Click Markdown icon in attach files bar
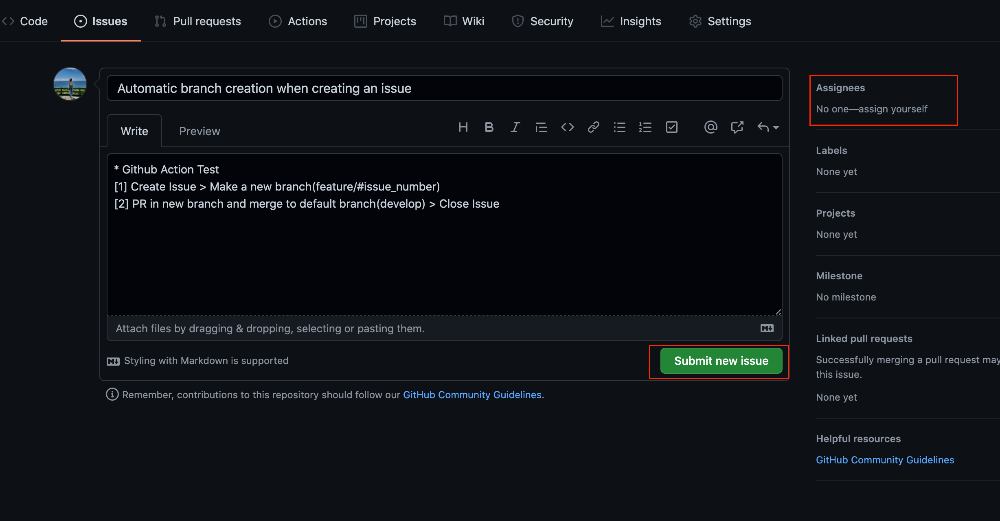This screenshot has height=521, width=1000. pyautogui.click(x=767, y=328)
